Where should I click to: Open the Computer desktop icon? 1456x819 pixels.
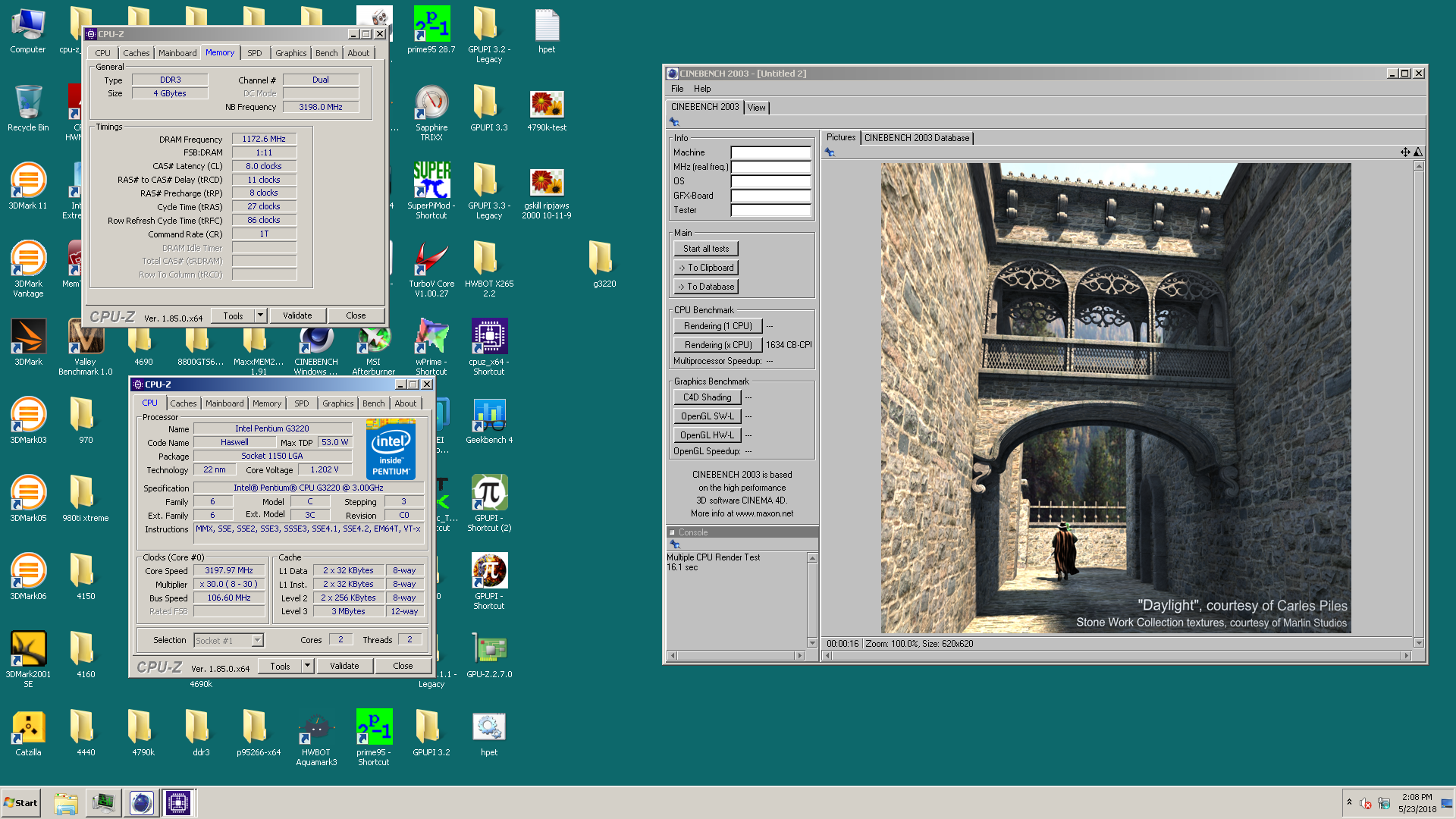[x=28, y=30]
